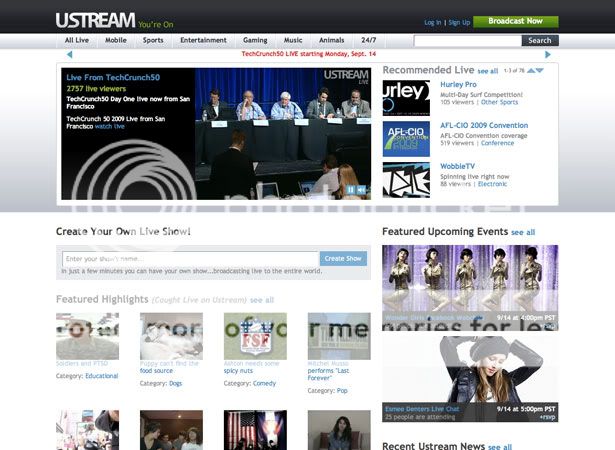Pause the TechCrunch50 live video
Screen dimensions: 615x450
click(350, 189)
